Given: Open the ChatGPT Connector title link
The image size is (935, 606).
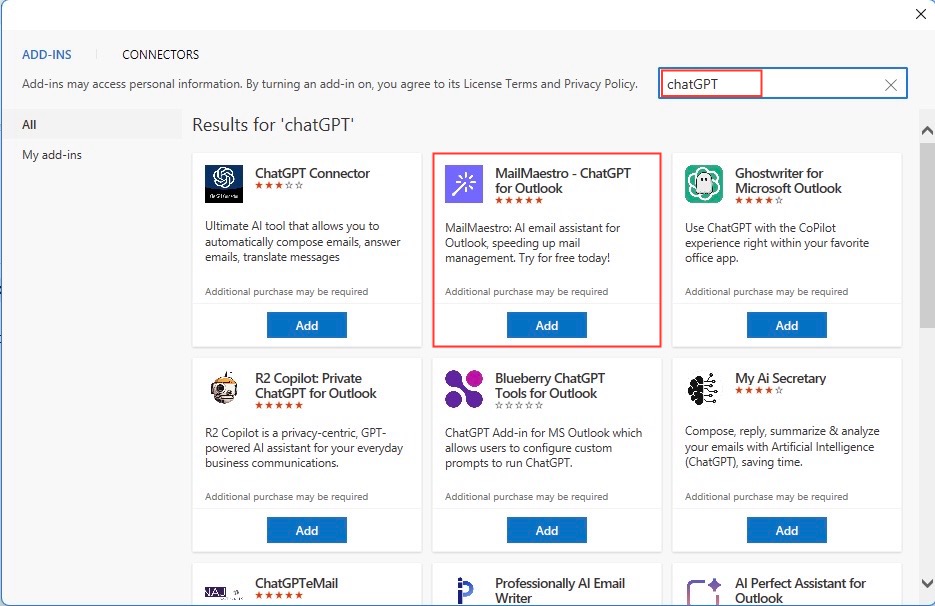Looking at the screenshot, I should 312,173.
